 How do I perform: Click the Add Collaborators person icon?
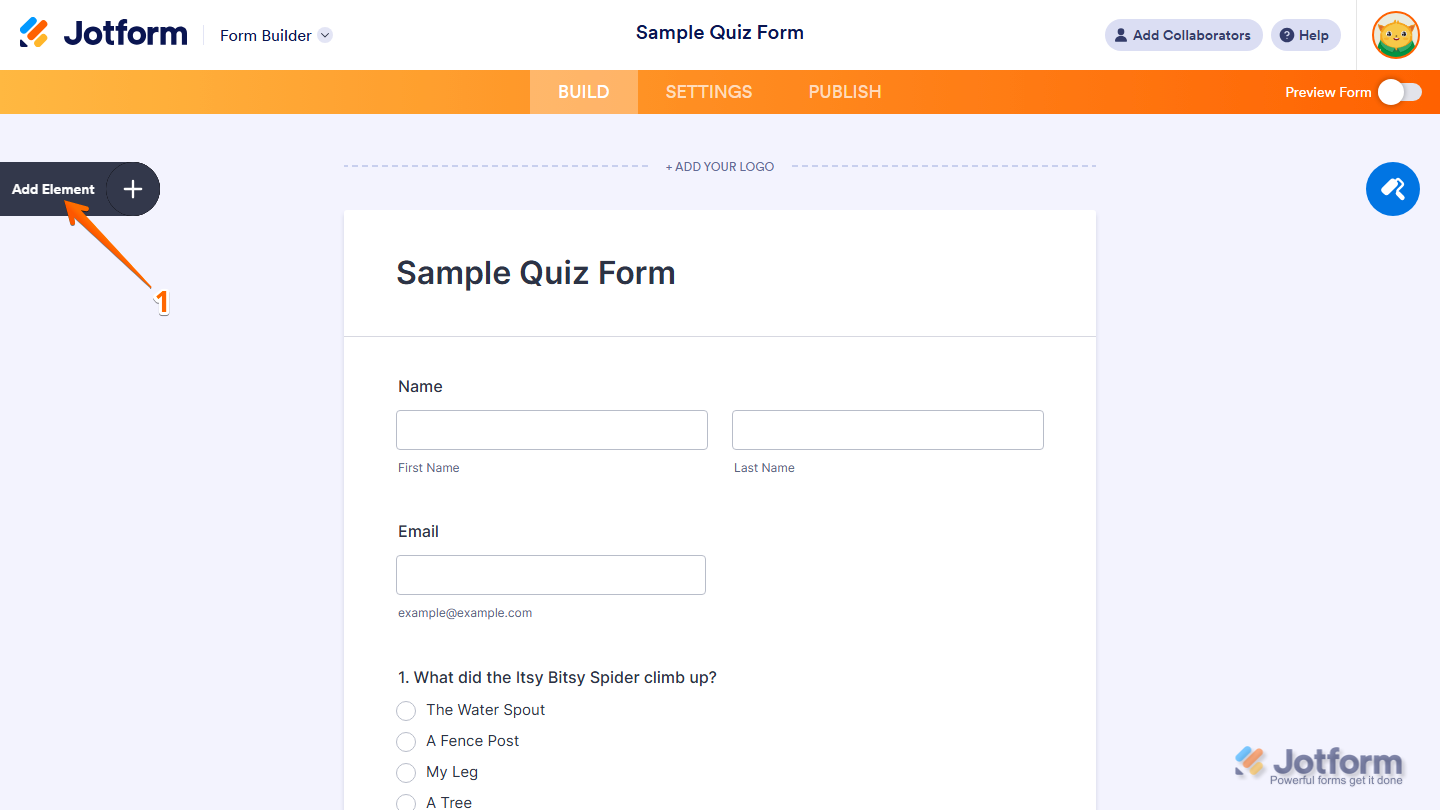click(x=1121, y=35)
